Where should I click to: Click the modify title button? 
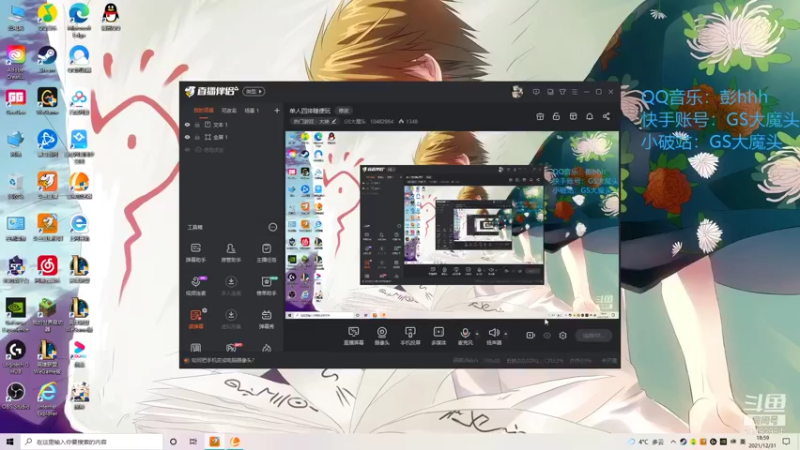(344, 111)
